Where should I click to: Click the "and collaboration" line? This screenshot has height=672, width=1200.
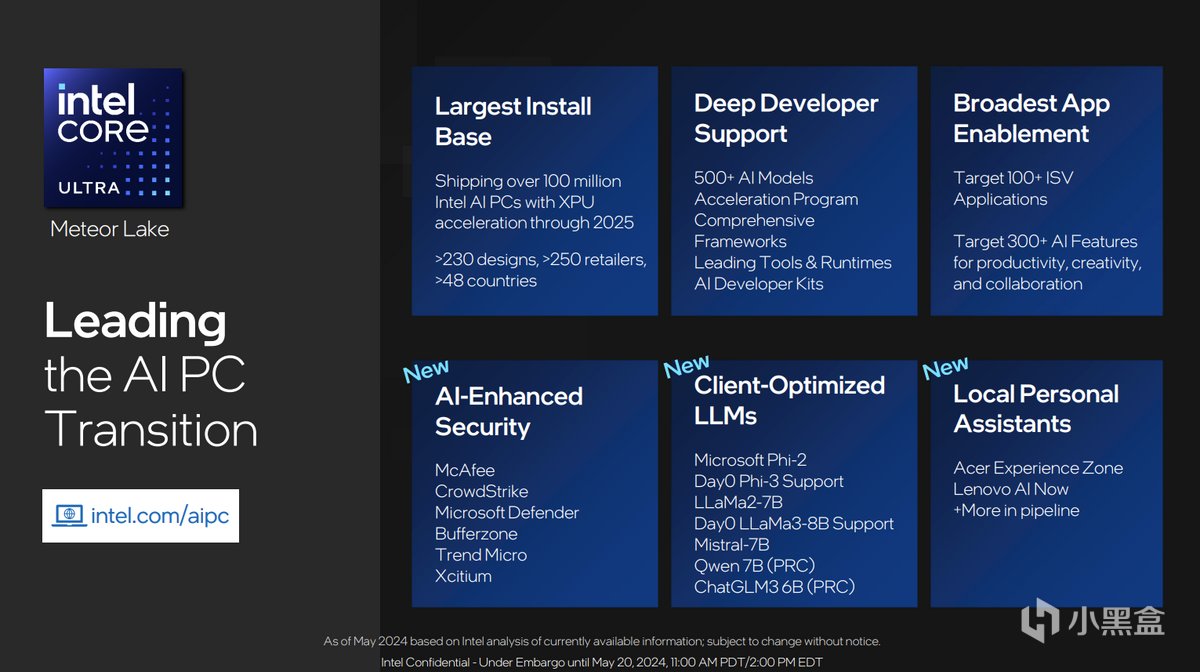click(x=1018, y=283)
